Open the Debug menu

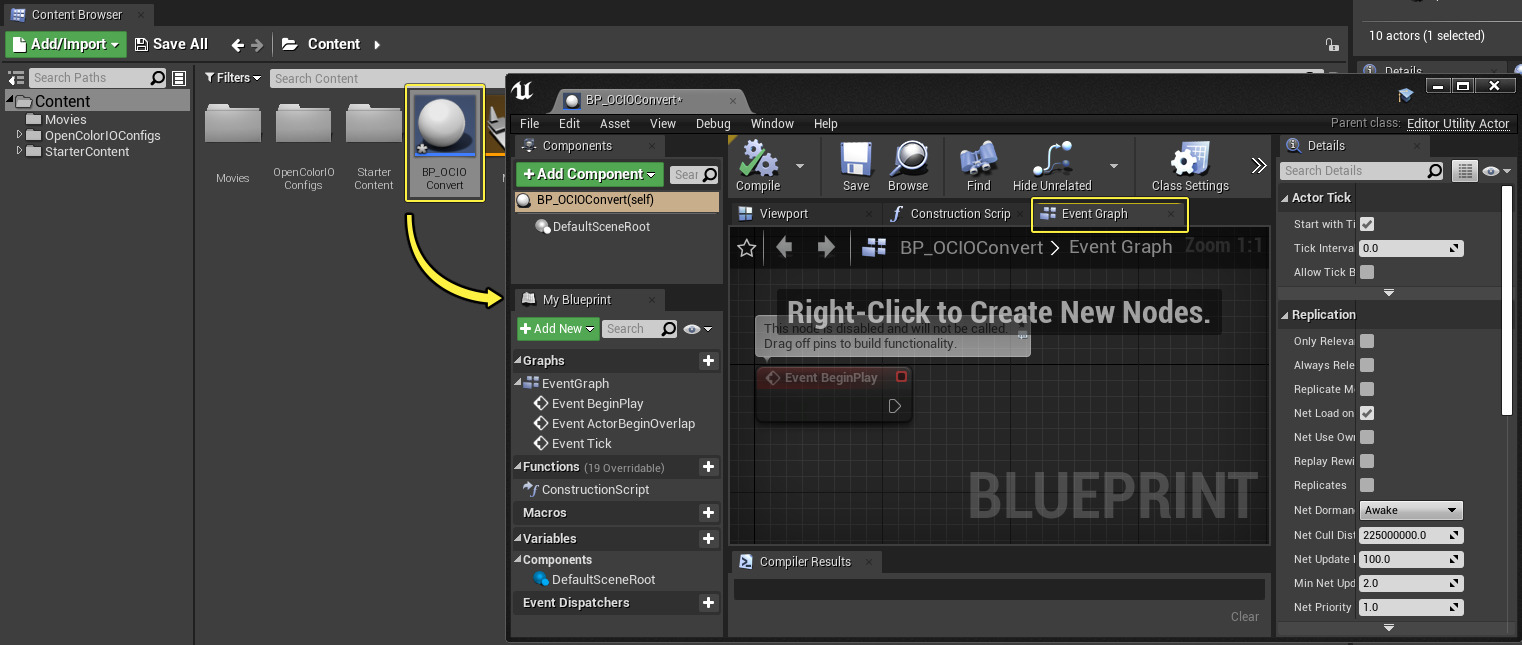(x=713, y=124)
